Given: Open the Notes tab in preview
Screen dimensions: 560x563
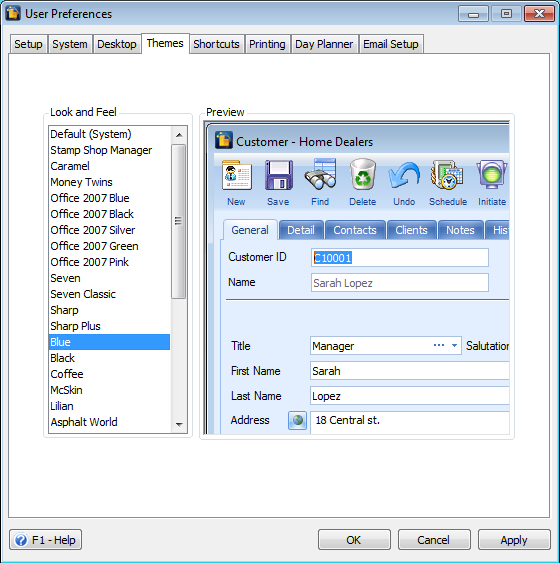Looking at the screenshot, I should click(x=460, y=230).
